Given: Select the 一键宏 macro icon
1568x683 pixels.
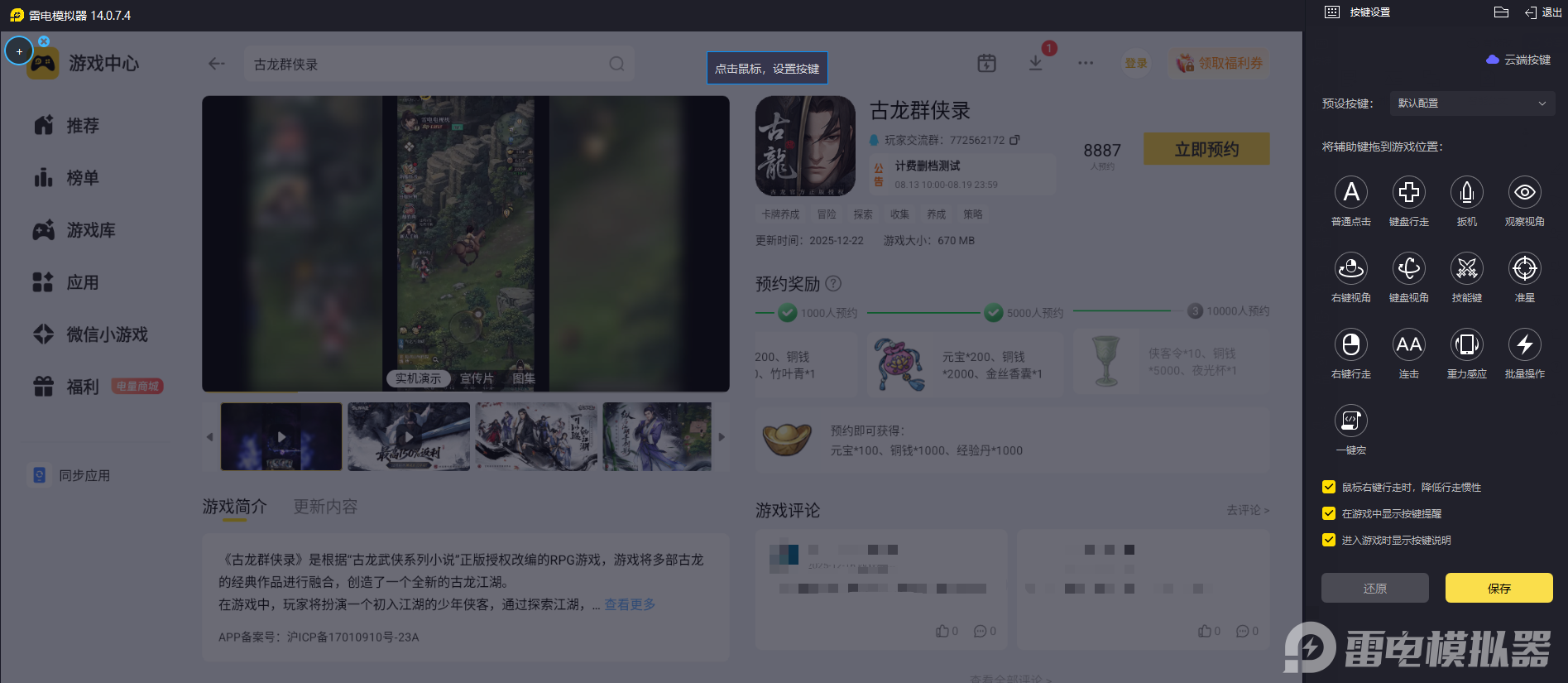Looking at the screenshot, I should (1351, 421).
